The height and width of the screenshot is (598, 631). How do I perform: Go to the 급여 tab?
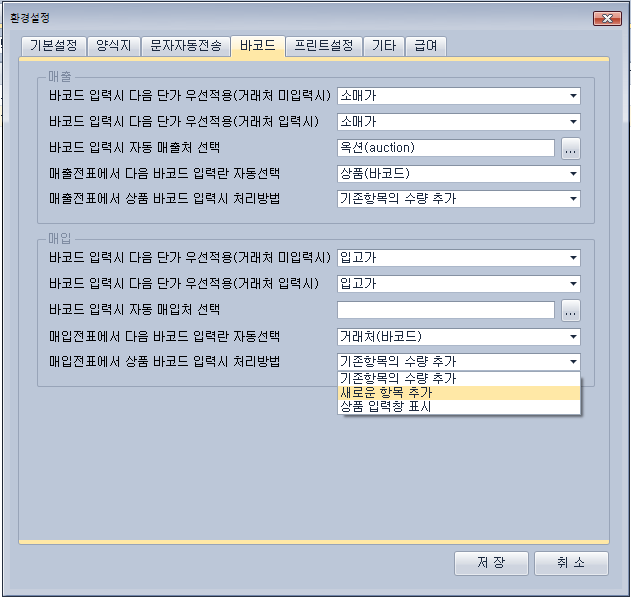click(x=426, y=45)
